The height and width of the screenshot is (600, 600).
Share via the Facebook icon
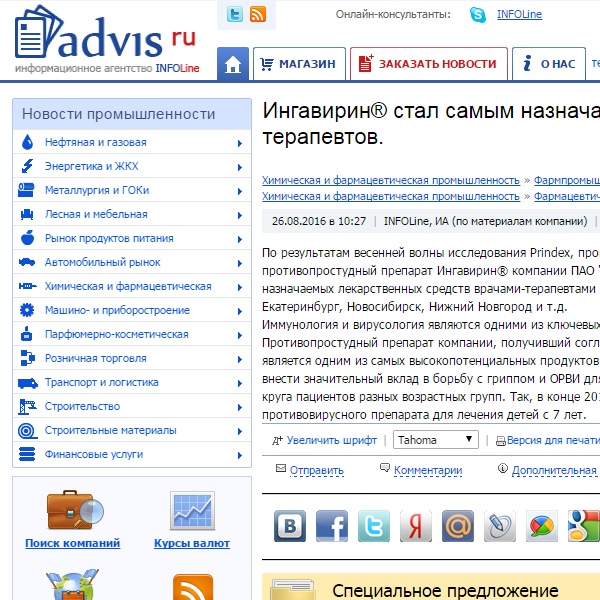(x=332, y=526)
